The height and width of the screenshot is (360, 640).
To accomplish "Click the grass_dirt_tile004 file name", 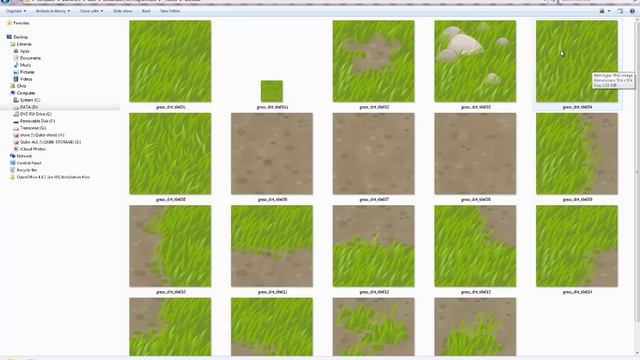I will [x=577, y=107].
